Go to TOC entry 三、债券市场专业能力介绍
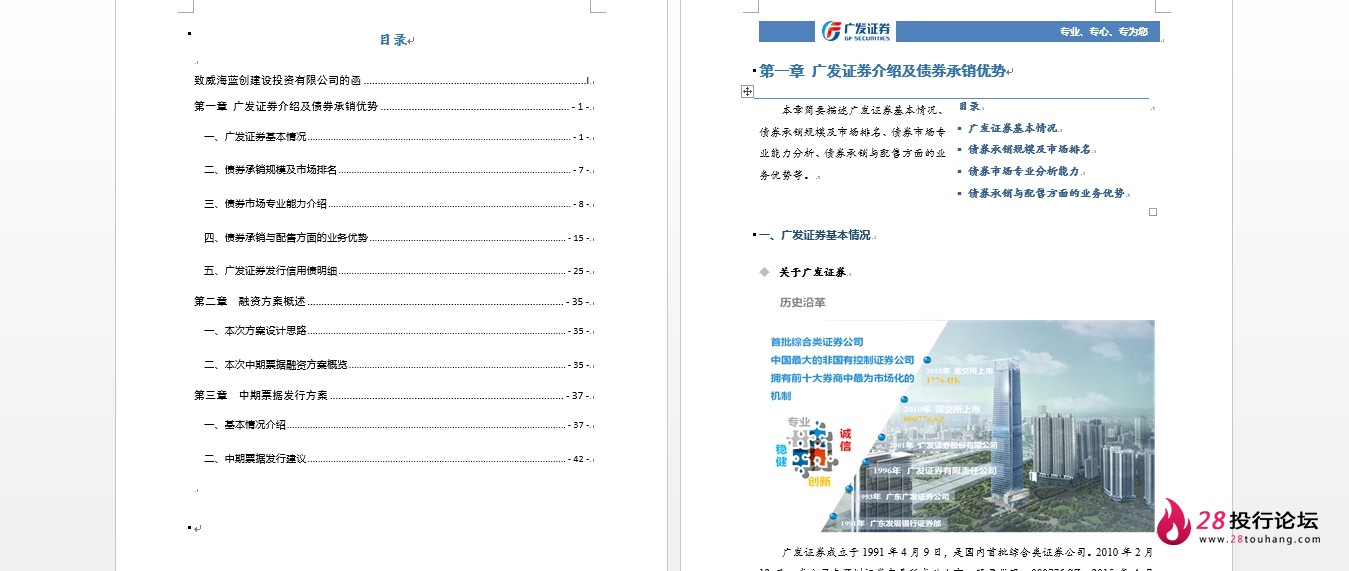The image size is (1349, 571). (x=399, y=204)
